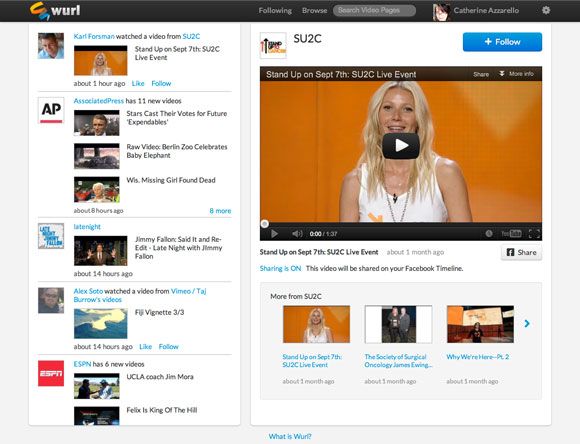The width and height of the screenshot is (580, 444).
Task: Click 'Wis. Missing Girl Found Dead' title
Action: 171,180
